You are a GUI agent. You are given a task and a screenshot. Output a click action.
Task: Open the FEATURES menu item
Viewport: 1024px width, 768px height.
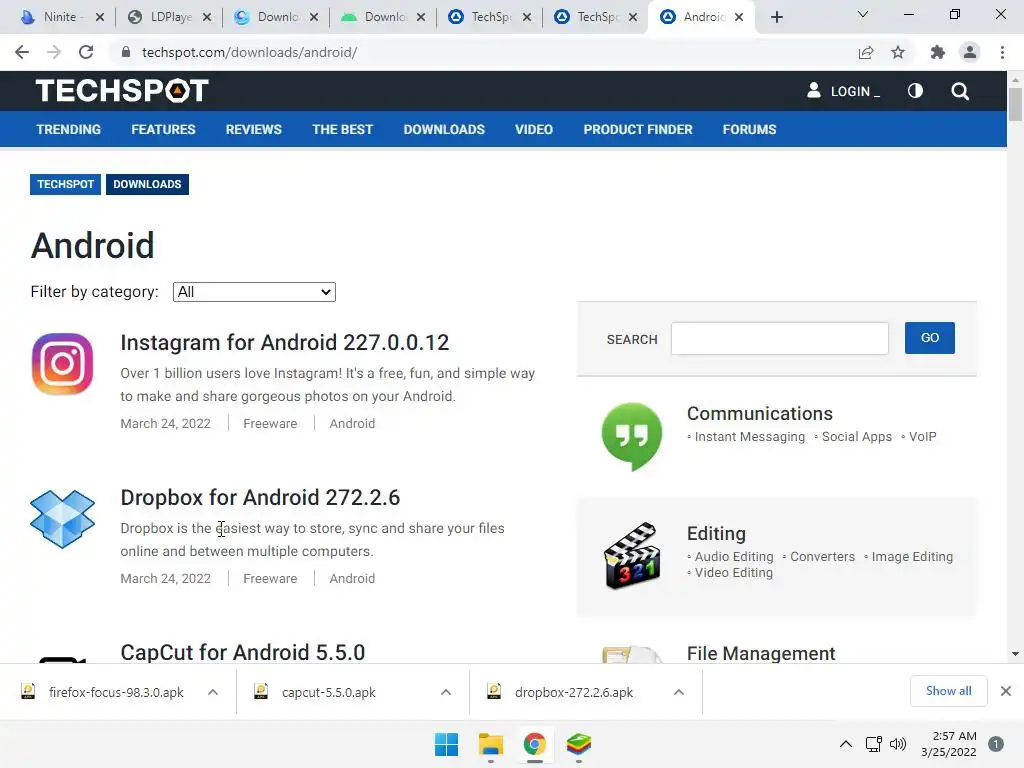(x=163, y=129)
